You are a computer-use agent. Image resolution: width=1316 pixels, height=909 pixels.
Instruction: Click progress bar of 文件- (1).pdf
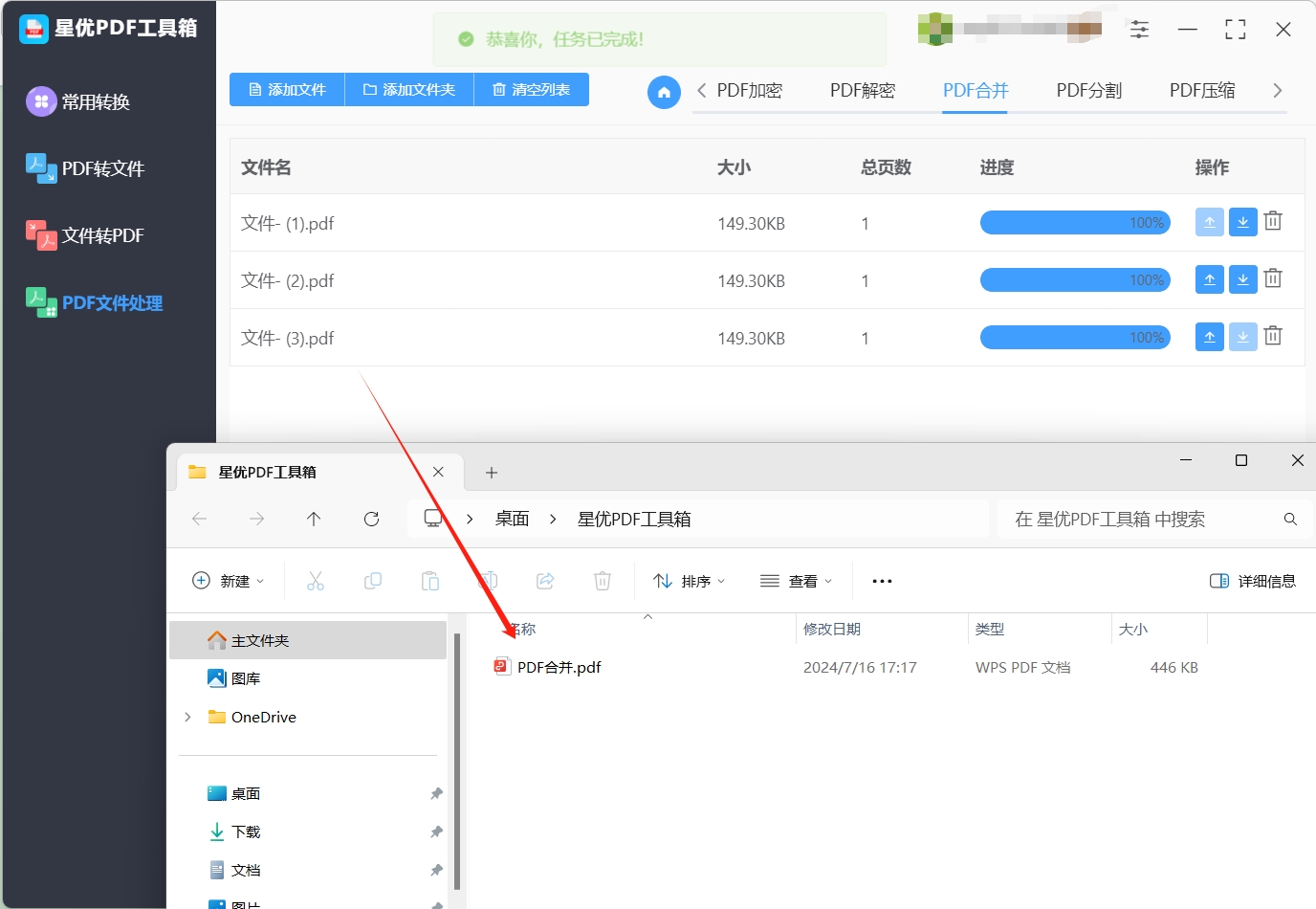[1075, 223]
